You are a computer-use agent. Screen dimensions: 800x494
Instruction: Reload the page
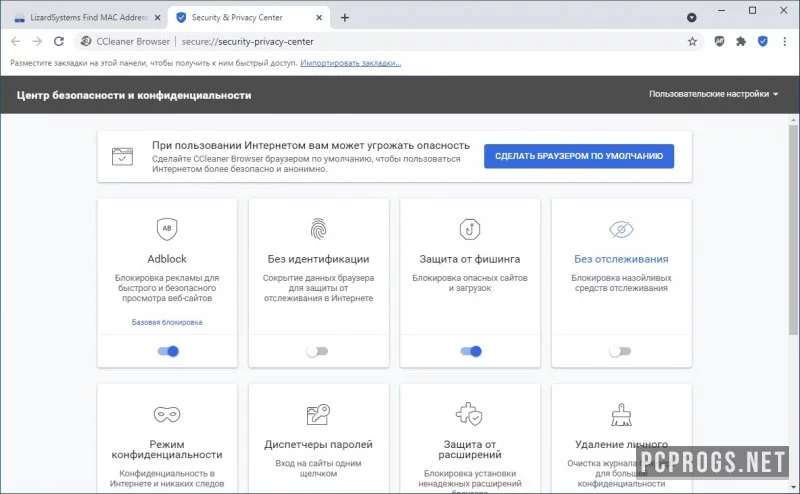tap(59, 41)
